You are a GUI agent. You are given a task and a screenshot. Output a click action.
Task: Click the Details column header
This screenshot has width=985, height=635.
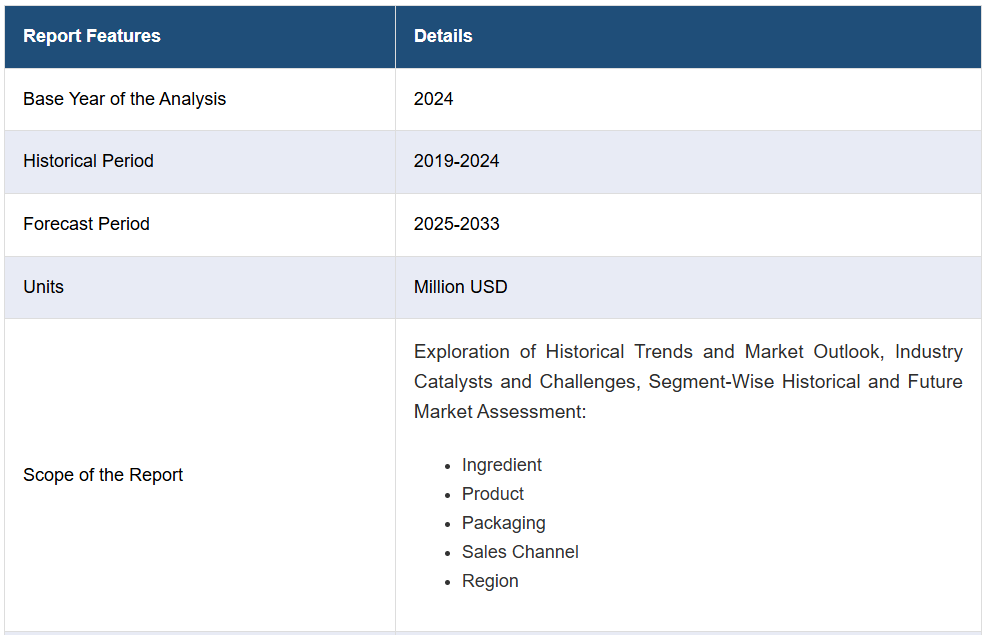443,36
